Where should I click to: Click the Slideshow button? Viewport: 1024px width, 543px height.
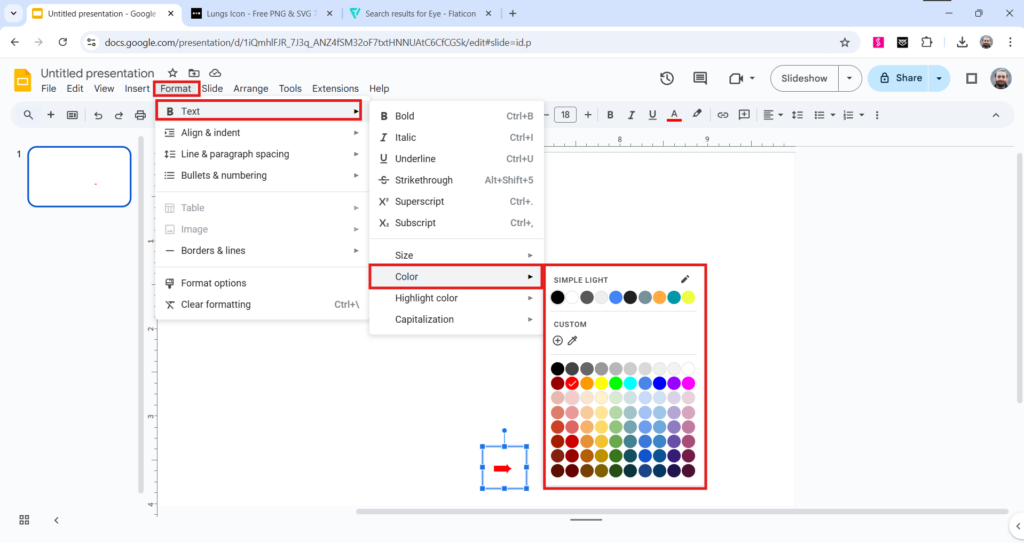click(x=804, y=78)
